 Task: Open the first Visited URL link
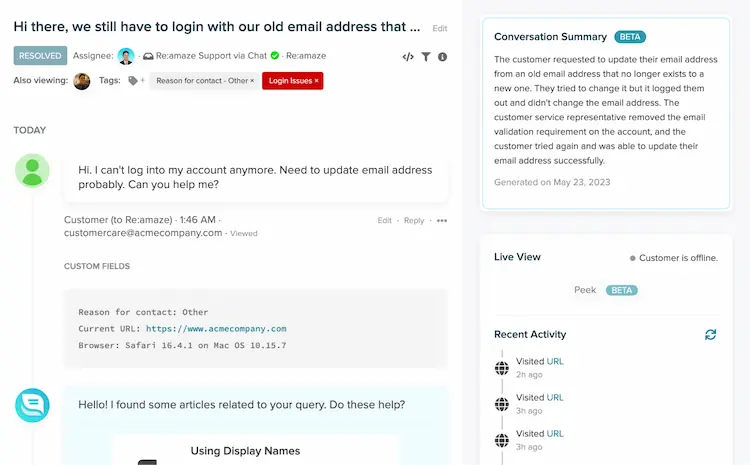(555, 361)
